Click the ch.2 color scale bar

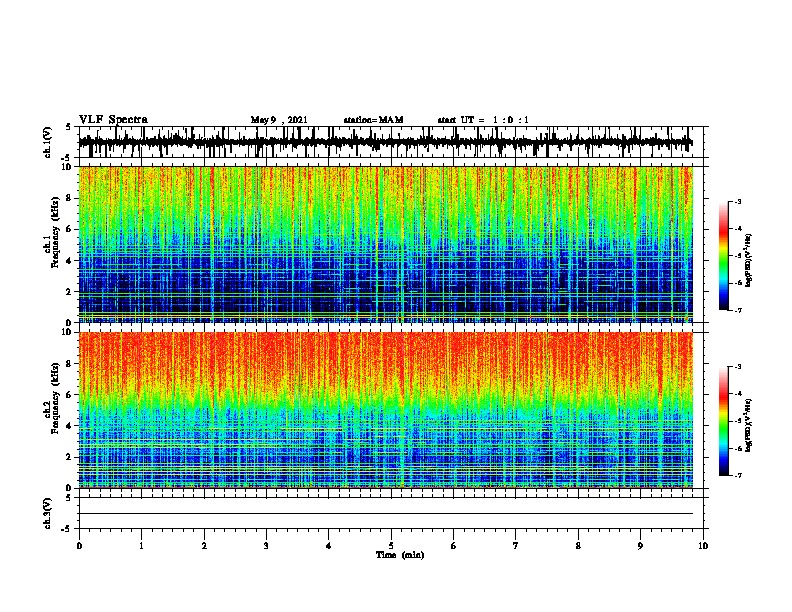click(723, 421)
